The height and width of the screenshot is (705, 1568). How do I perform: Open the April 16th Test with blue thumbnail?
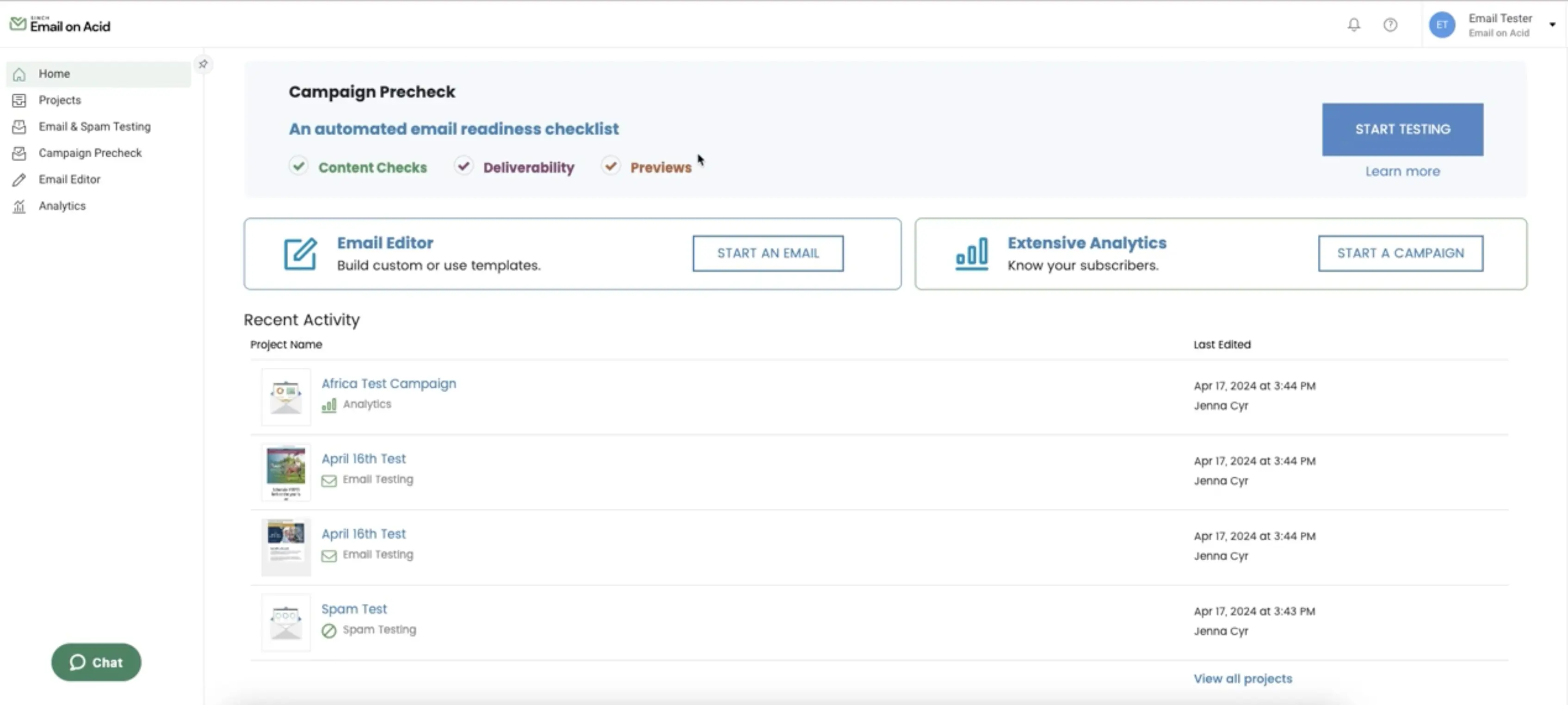(364, 534)
